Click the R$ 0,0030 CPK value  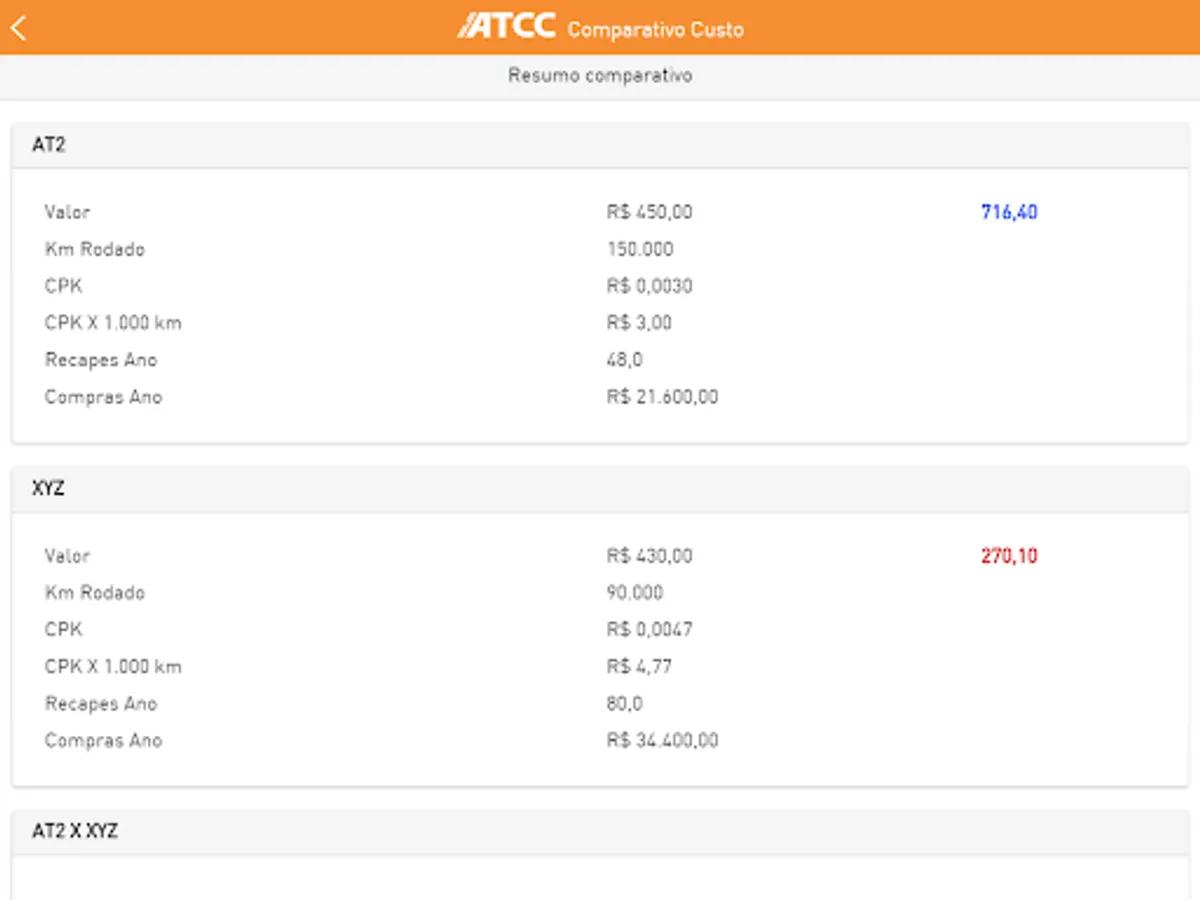pos(649,286)
